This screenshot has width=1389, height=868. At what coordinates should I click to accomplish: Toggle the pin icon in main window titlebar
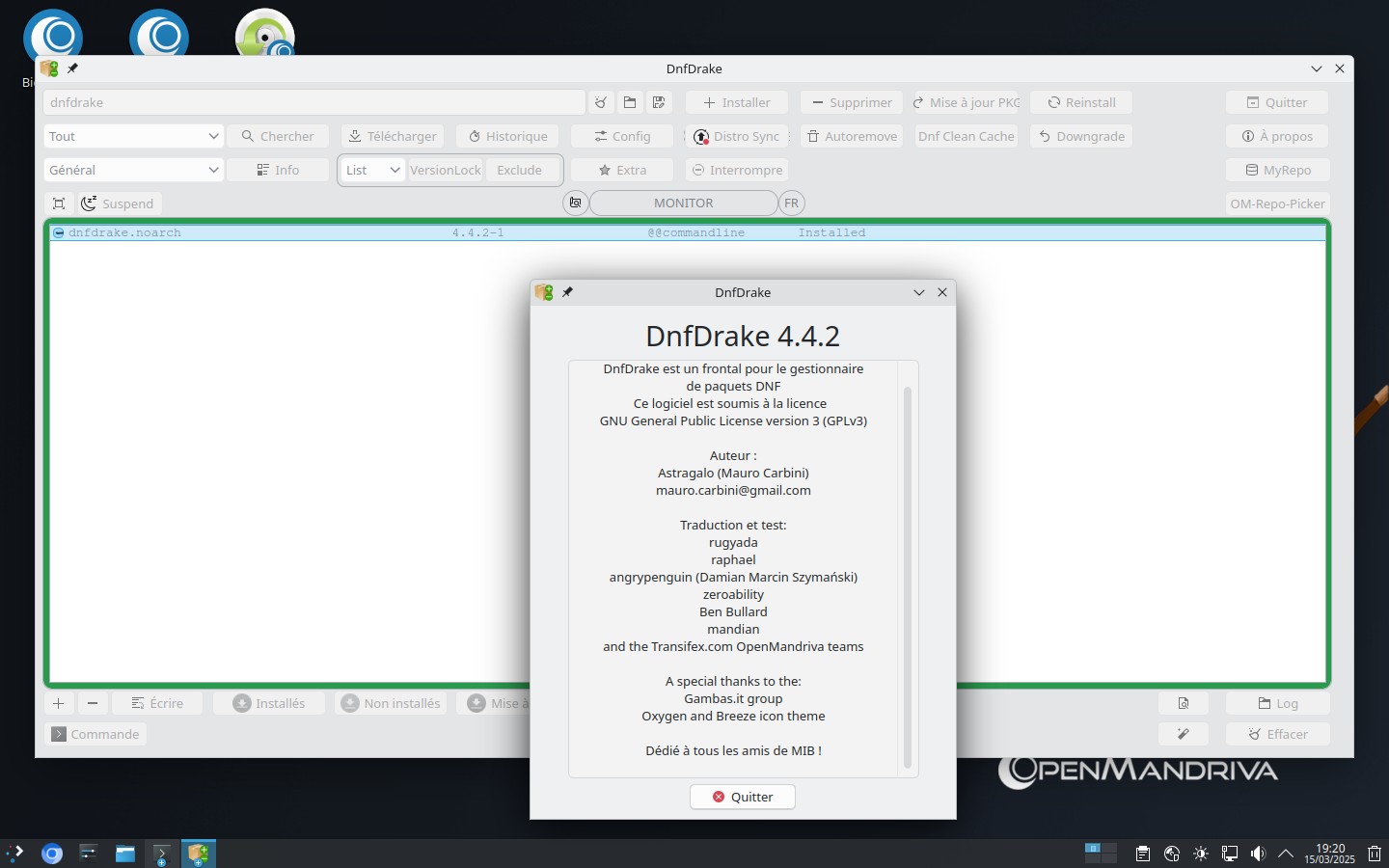tap(72, 68)
